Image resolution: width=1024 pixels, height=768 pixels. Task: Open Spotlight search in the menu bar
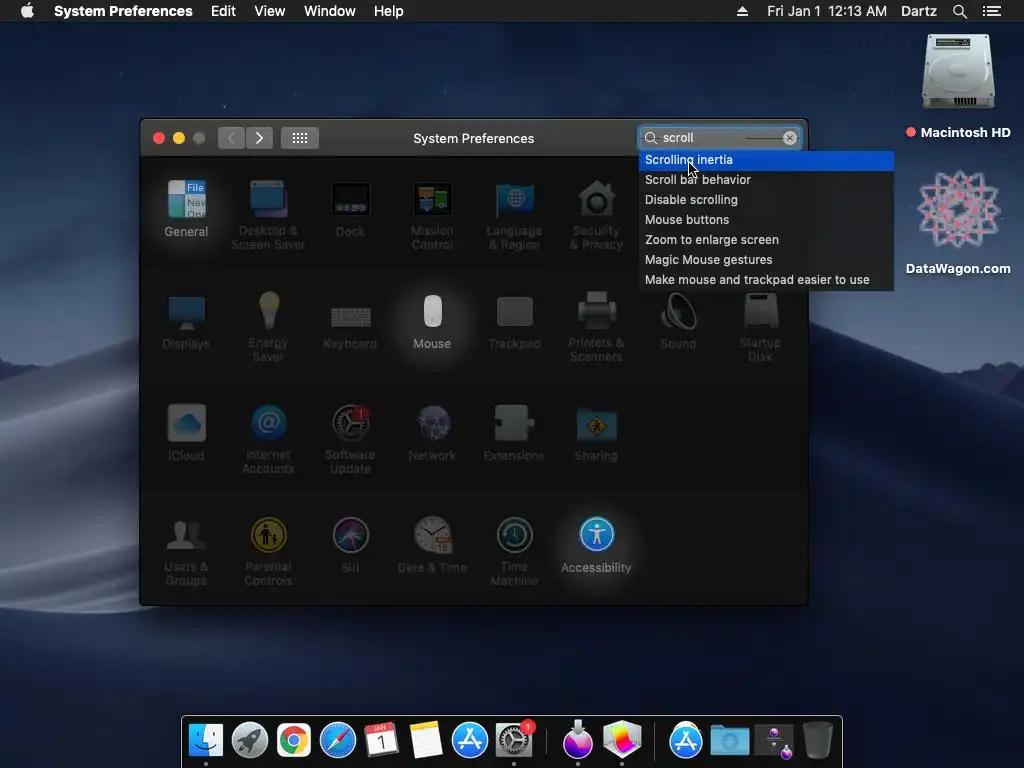pyautogui.click(x=959, y=11)
